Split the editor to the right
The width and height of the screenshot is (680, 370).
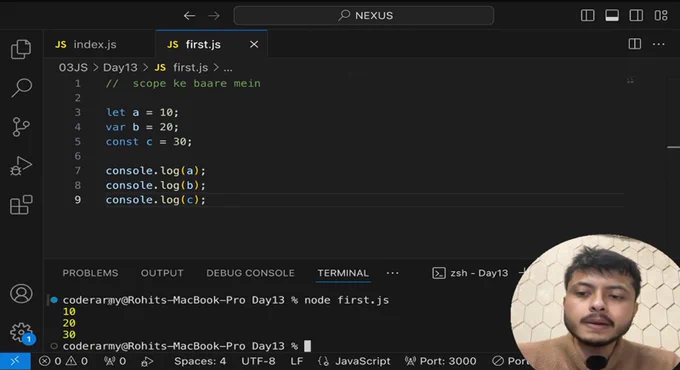[634, 44]
